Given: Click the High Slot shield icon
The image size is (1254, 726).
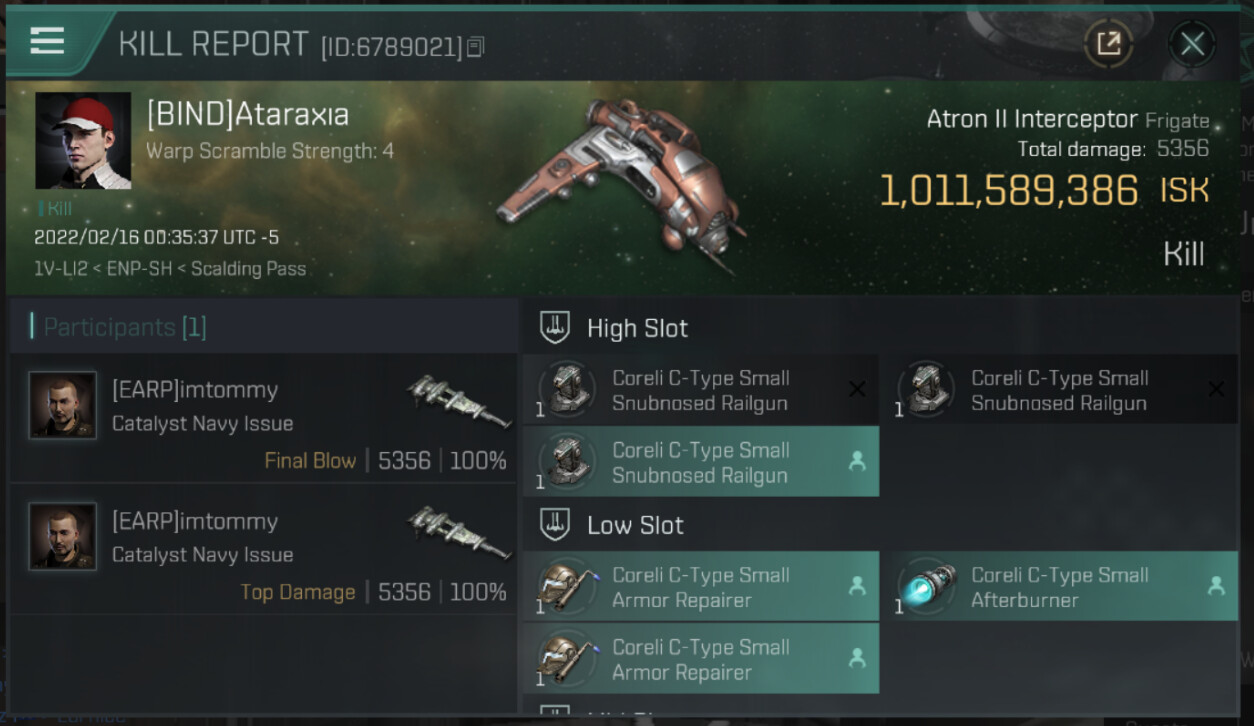Looking at the screenshot, I should [554, 327].
